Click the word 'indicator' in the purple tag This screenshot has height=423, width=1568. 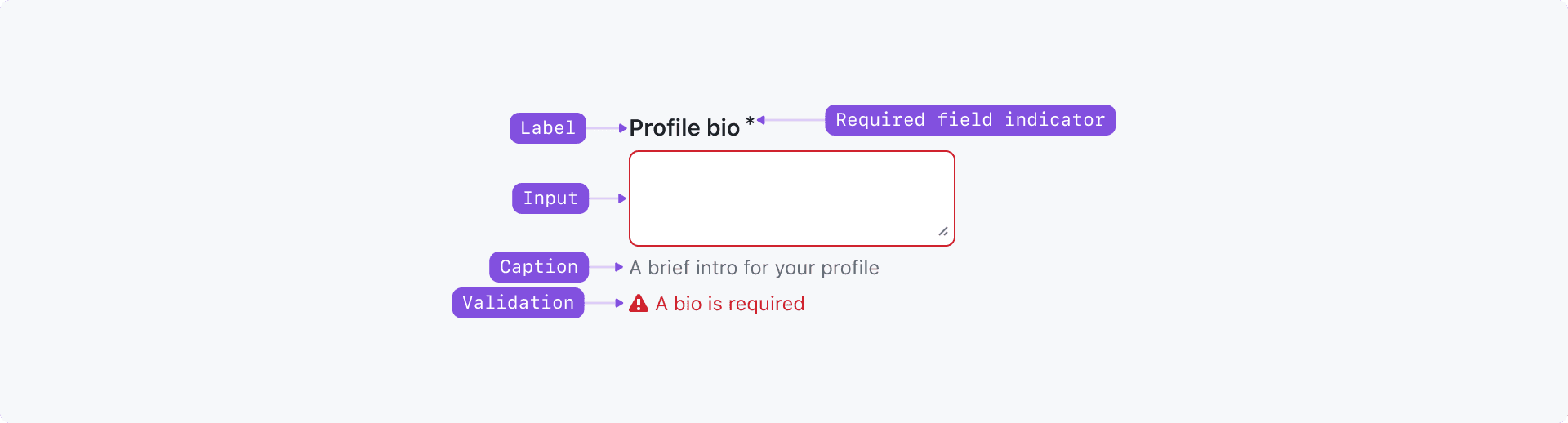click(1054, 120)
